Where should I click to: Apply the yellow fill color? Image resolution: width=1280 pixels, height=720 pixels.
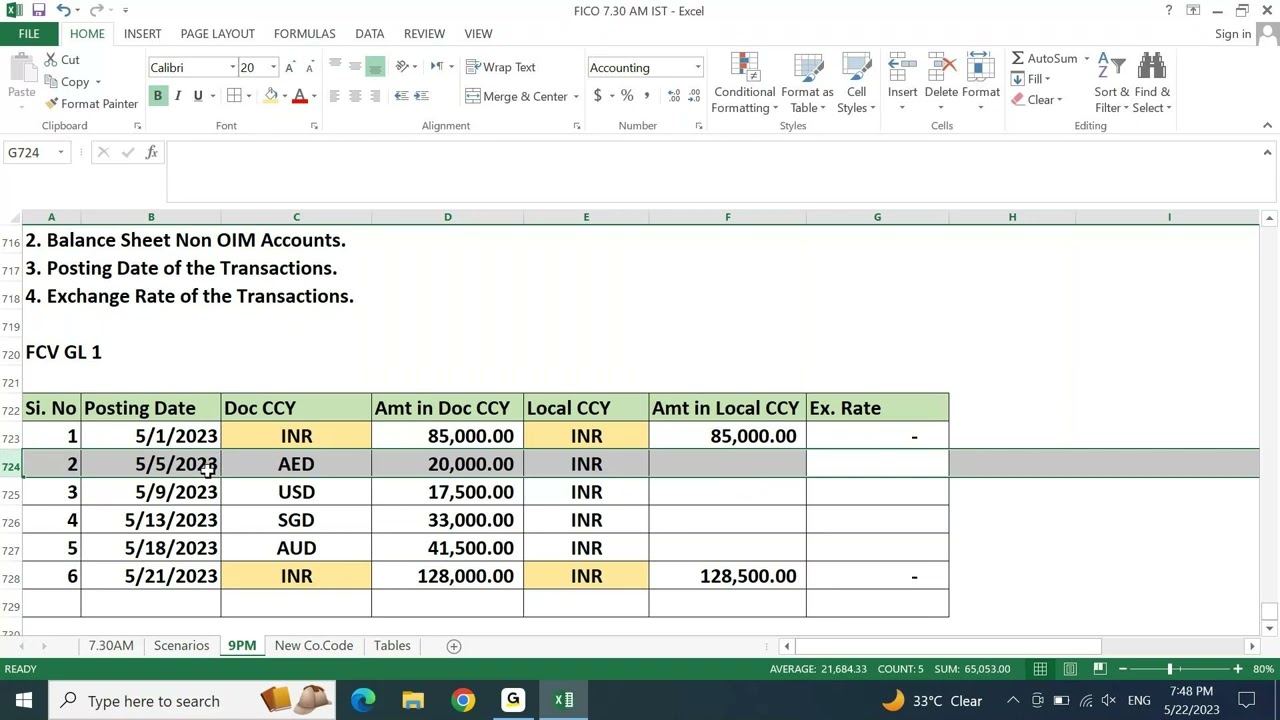click(x=271, y=96)
